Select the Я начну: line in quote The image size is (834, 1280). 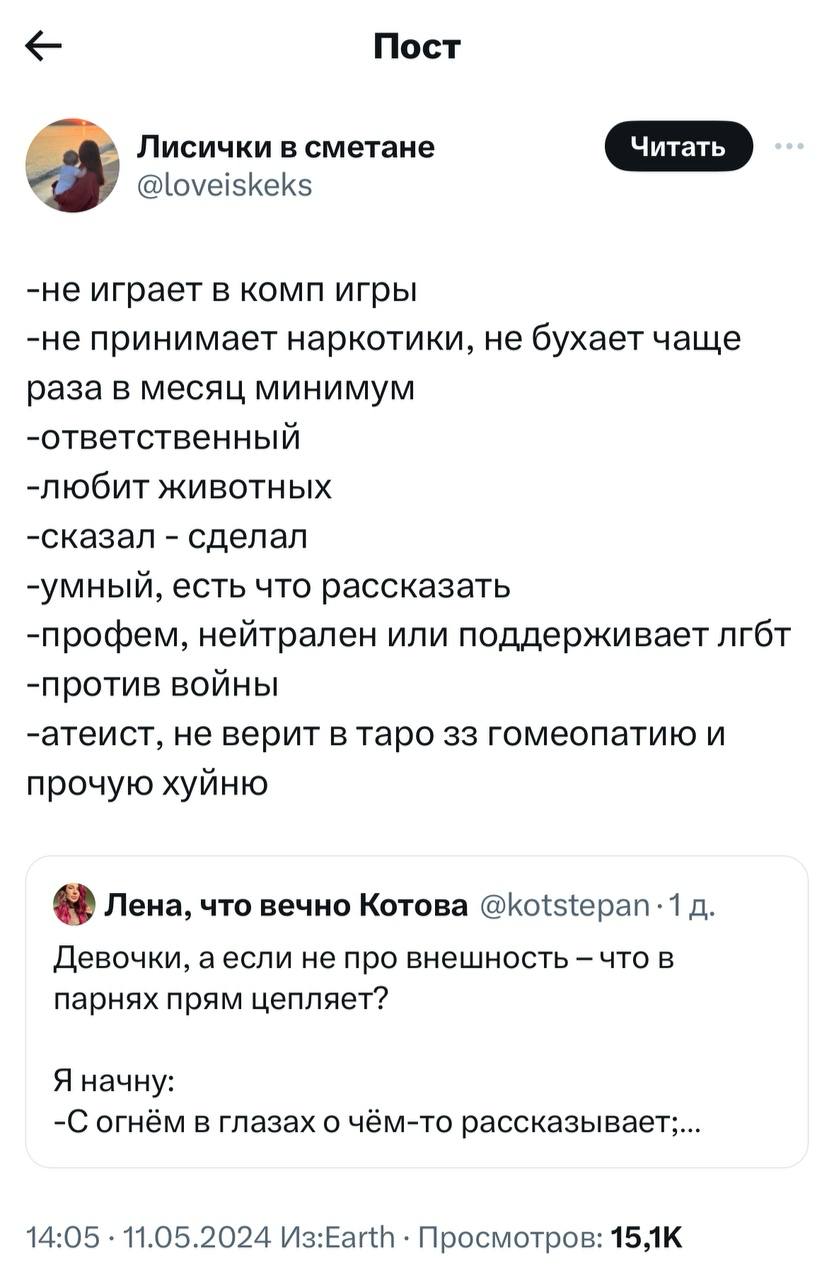click(114, 1083)
